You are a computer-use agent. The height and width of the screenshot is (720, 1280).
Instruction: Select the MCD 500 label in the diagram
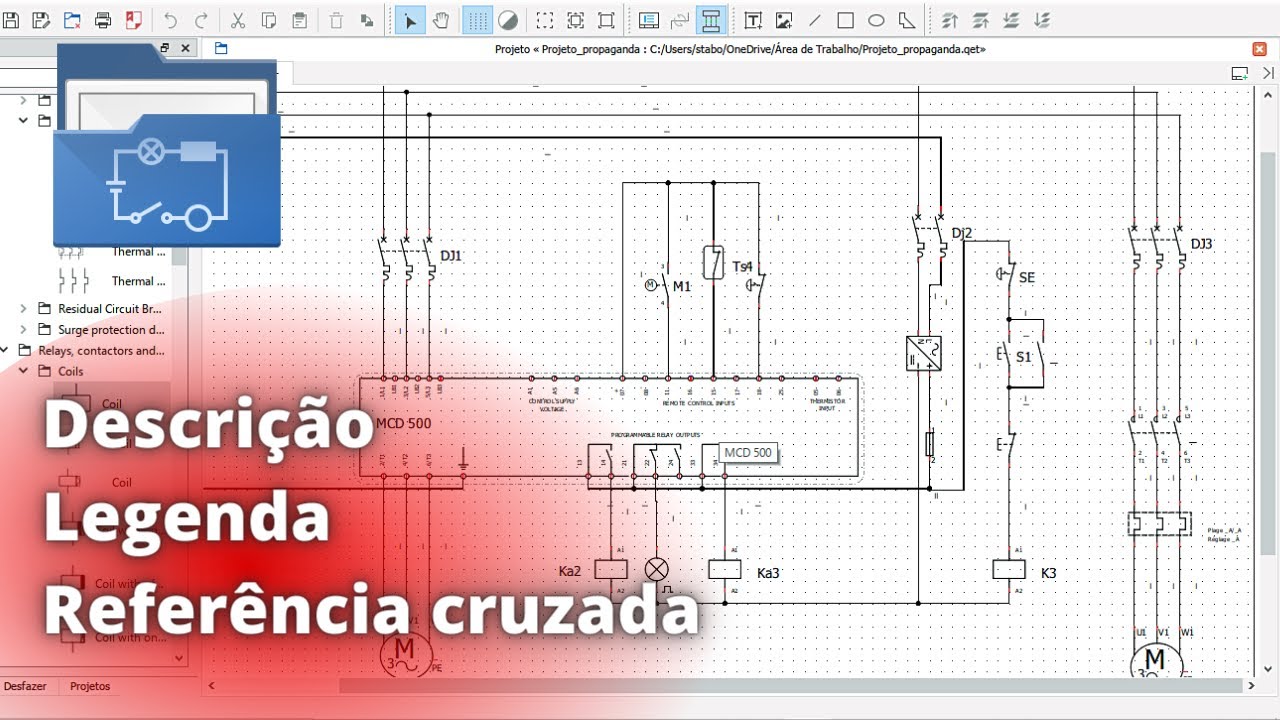404,423
